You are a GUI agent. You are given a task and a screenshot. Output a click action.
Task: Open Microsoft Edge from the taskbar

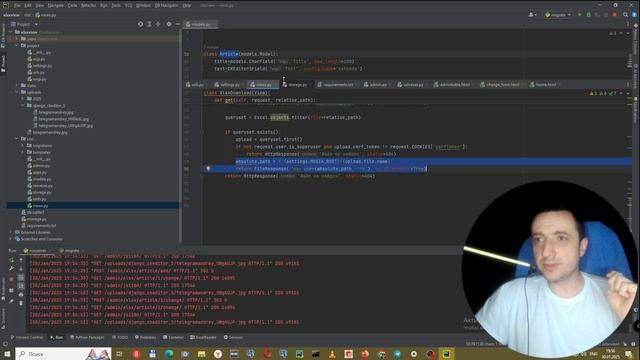point(169,354)
